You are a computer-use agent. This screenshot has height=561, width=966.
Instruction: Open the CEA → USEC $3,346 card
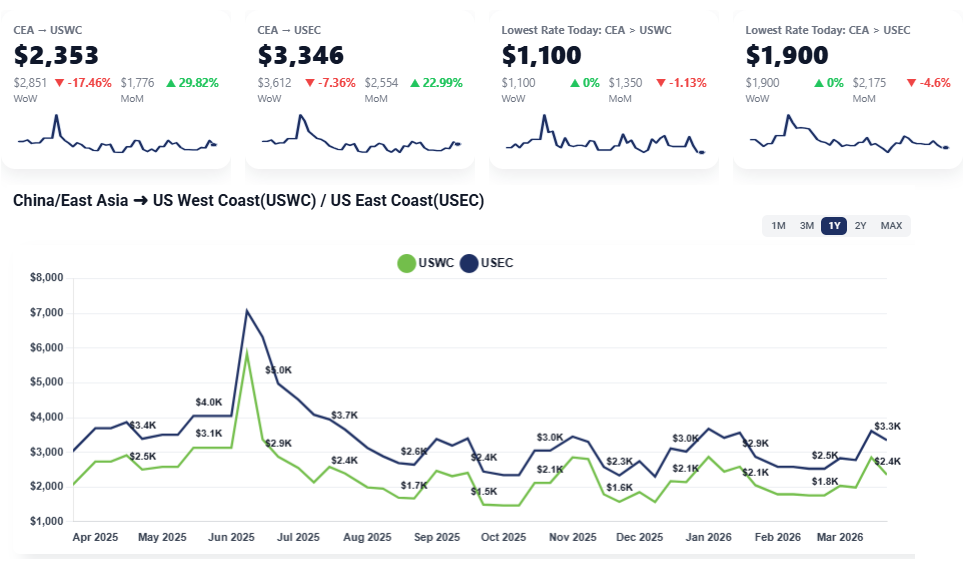coord(300,55)
